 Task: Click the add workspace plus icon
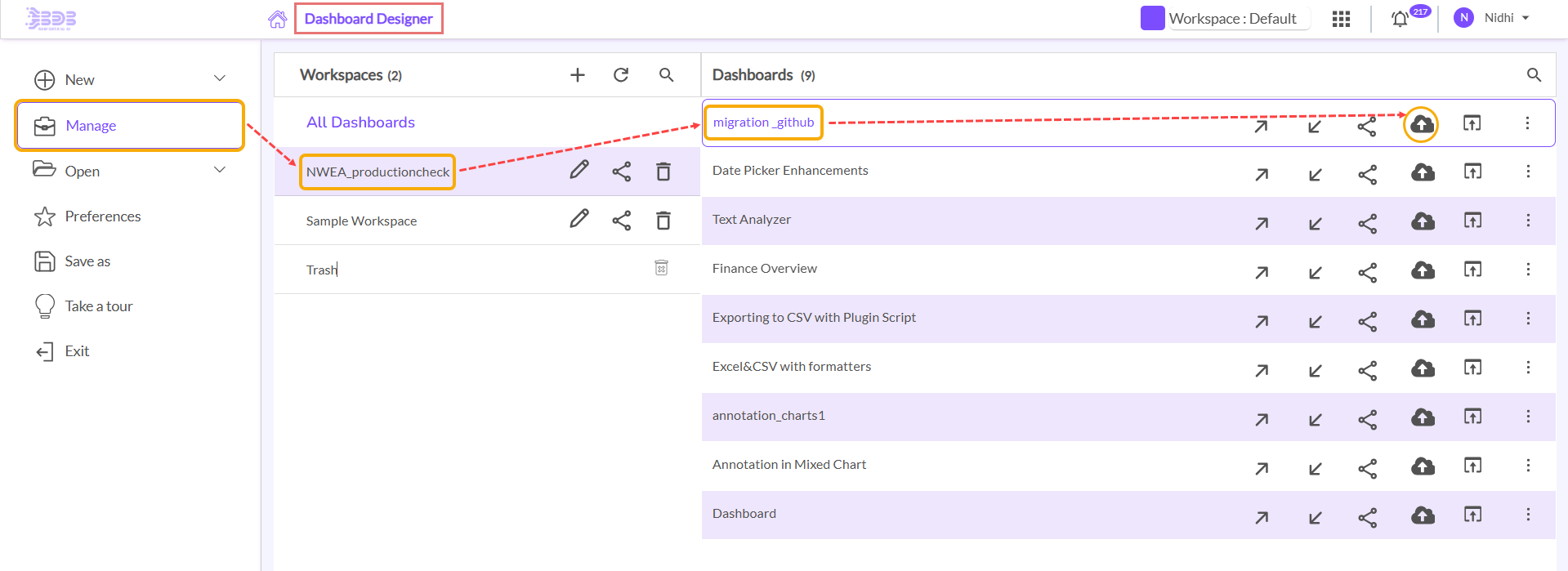click(577, 75)
